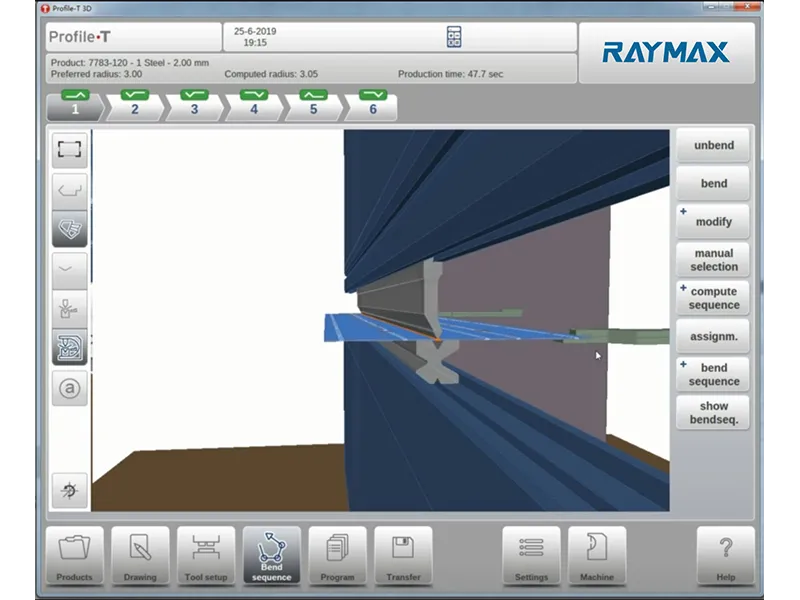The height and width of the screenshot is (600, 800).
Task: Open the Program screen
Action: pos(338,555)
